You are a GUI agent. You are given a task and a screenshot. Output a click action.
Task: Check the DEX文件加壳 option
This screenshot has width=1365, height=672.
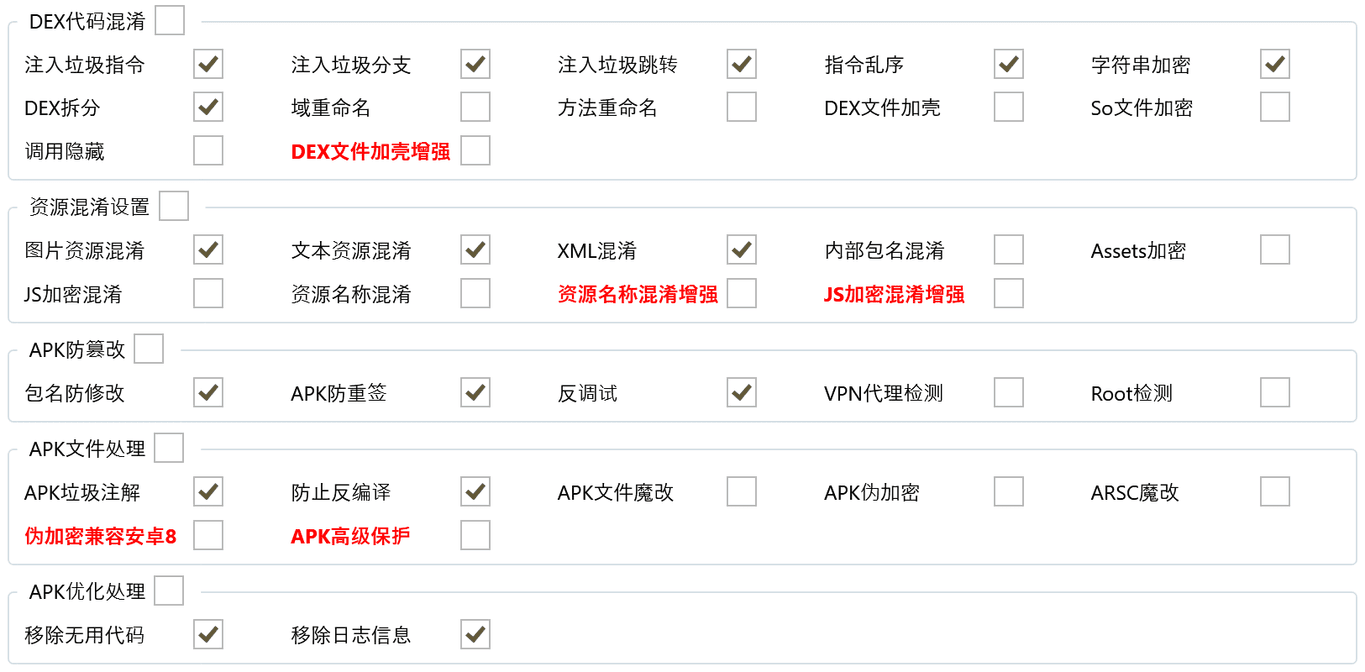click(1008, 107)
